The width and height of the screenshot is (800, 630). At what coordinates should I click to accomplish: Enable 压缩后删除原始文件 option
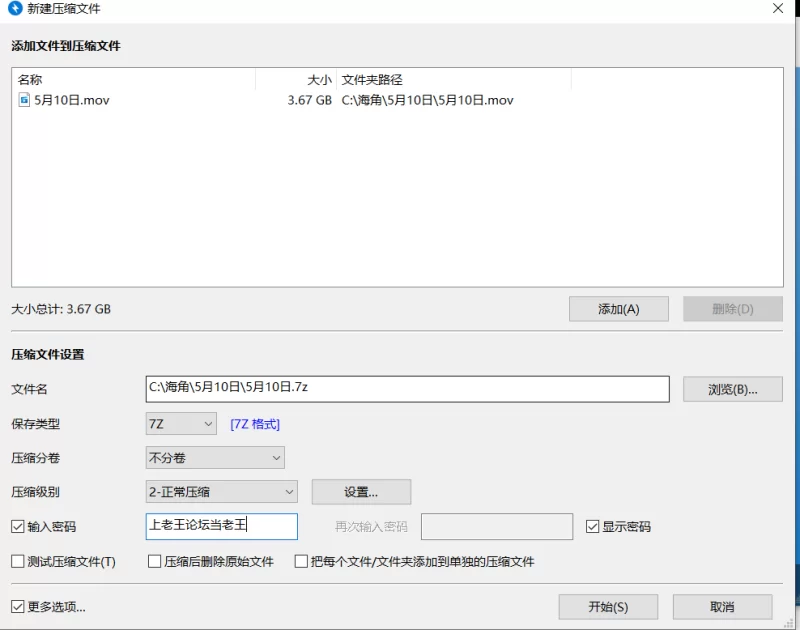click(x=155, y=562)
